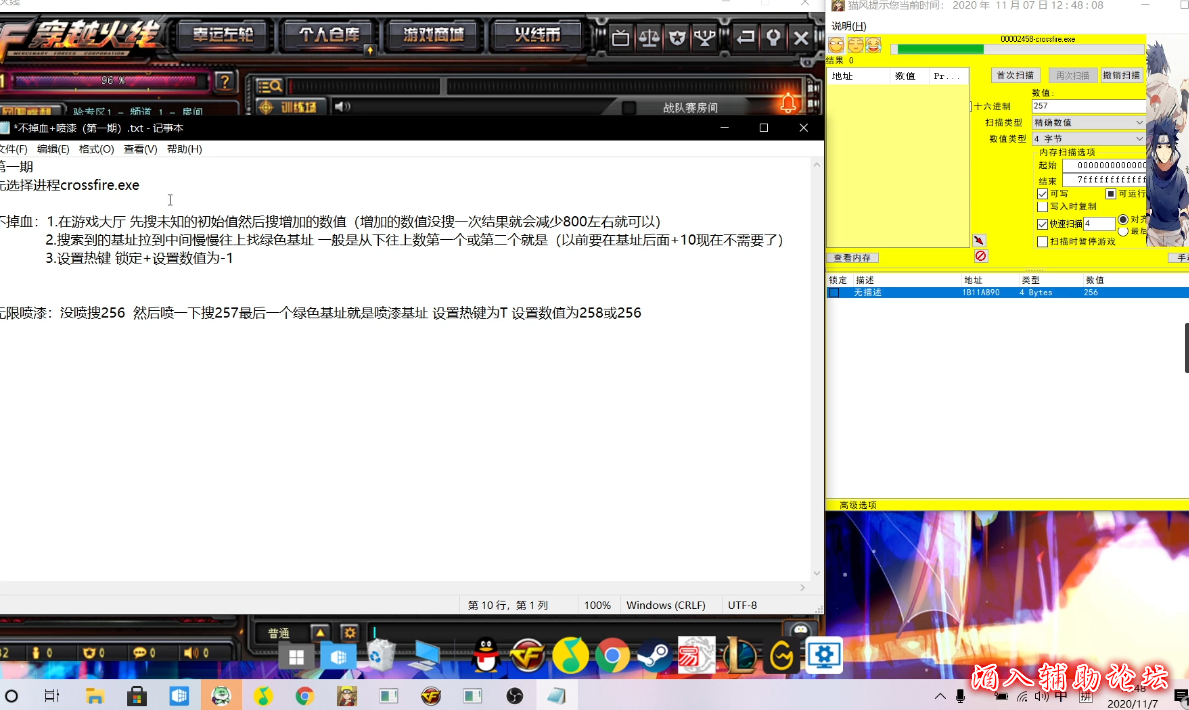Open Steam from the dock

(x=654, y=656)
